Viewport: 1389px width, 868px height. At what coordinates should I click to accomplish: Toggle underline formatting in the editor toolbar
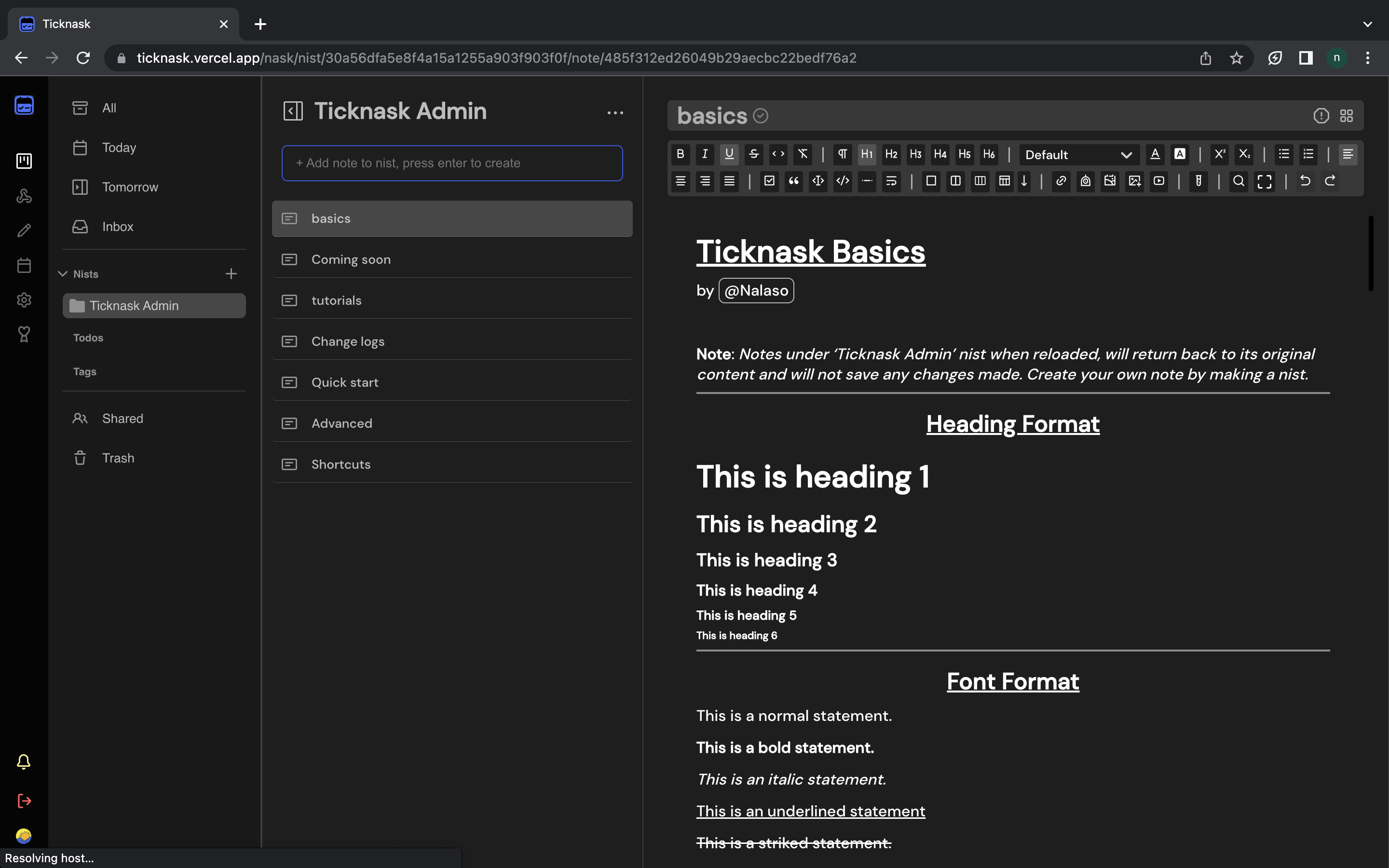729,154
